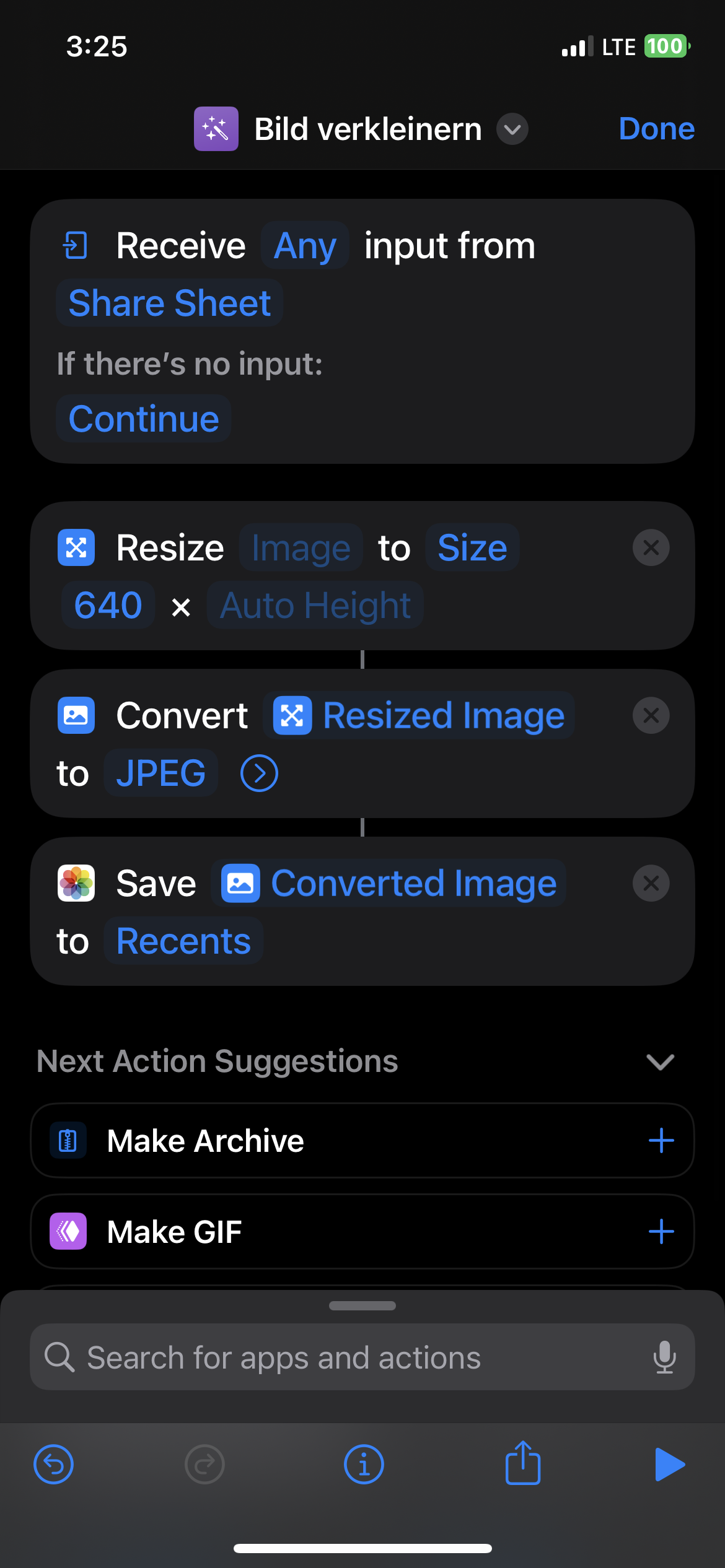Add the Make GIF action
The width and height of the screenshot is (725, 1568).
(661, 1231)
